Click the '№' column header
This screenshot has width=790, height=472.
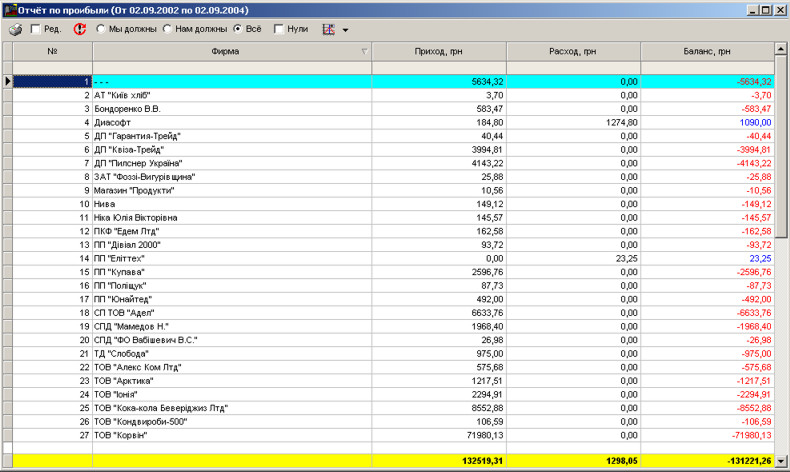(52, 50)
